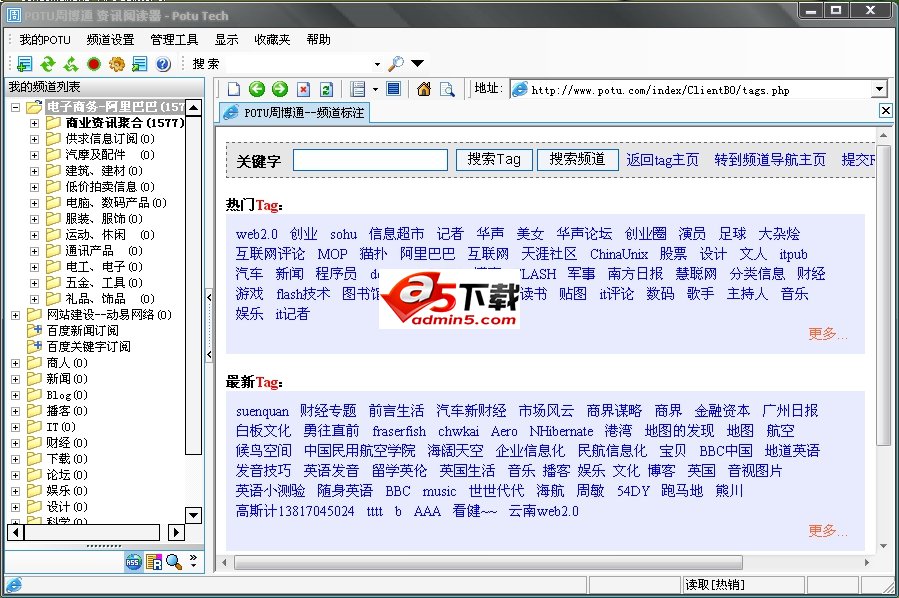This screenshot has width=899, height=598.
Task: Click the 搜索Tag button
Action: [x=494, y=159]
